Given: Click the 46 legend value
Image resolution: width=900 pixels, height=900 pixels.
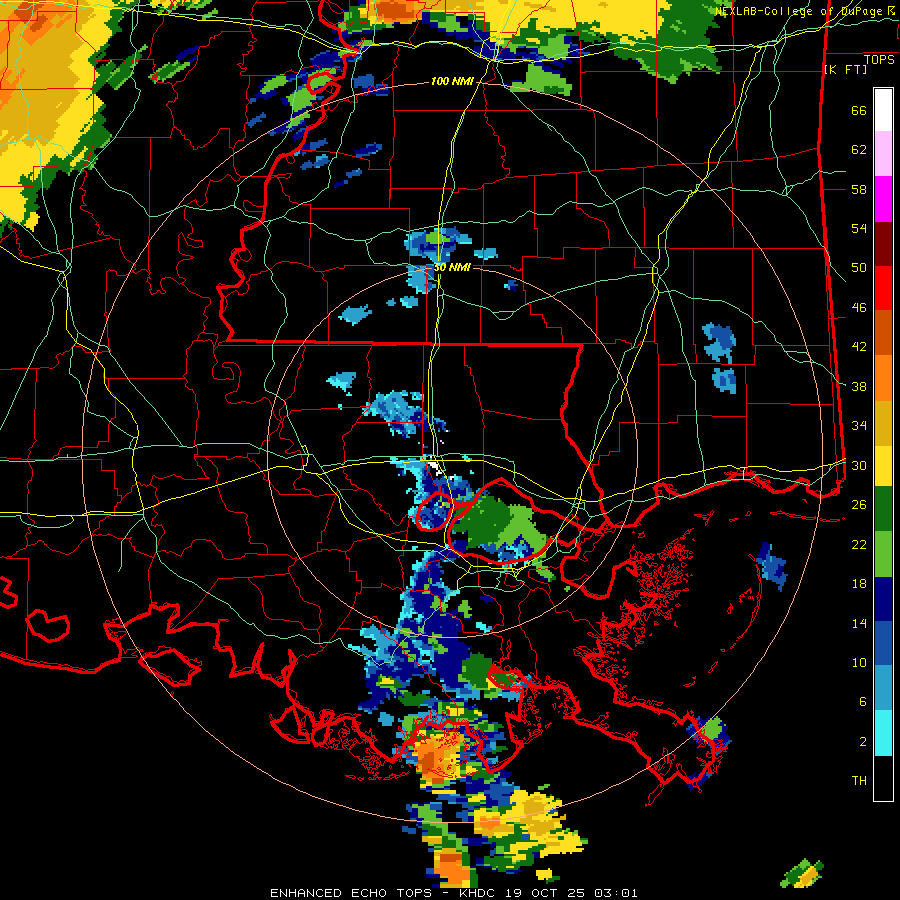Looking at the screenshot, I should pyautogui.click(x=859, y=308).
